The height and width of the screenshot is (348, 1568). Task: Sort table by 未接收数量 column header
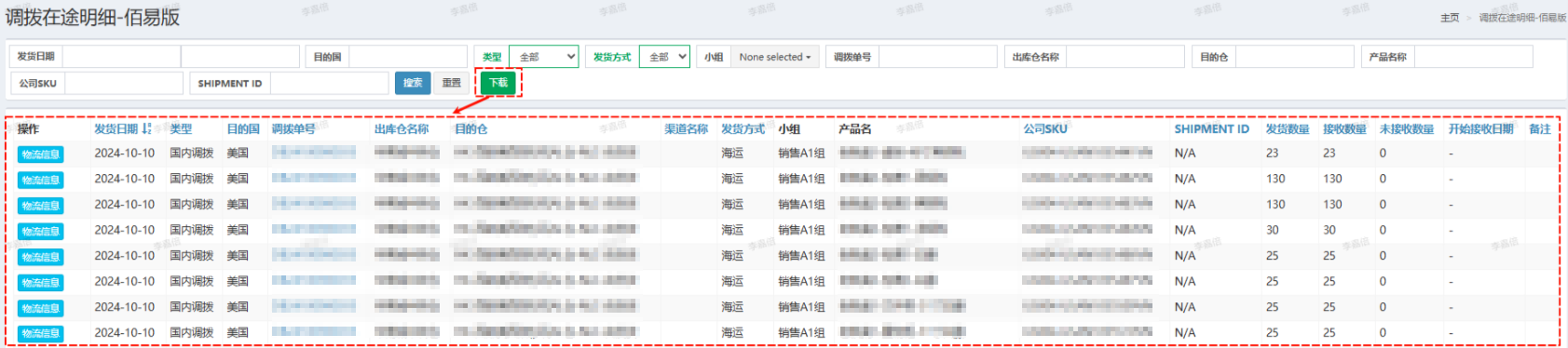click(1407, 129)
